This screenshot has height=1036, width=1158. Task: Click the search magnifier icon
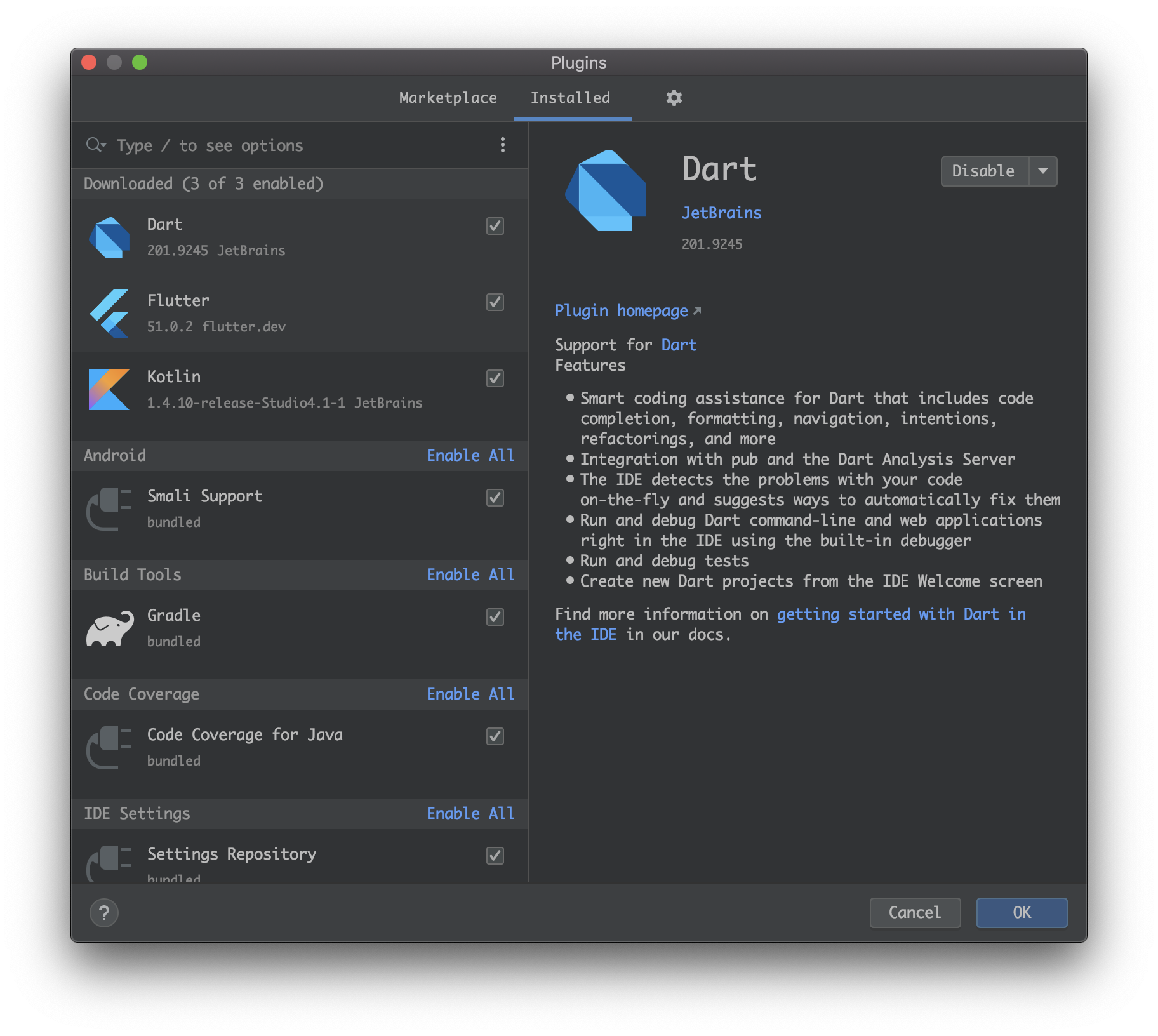95,145
